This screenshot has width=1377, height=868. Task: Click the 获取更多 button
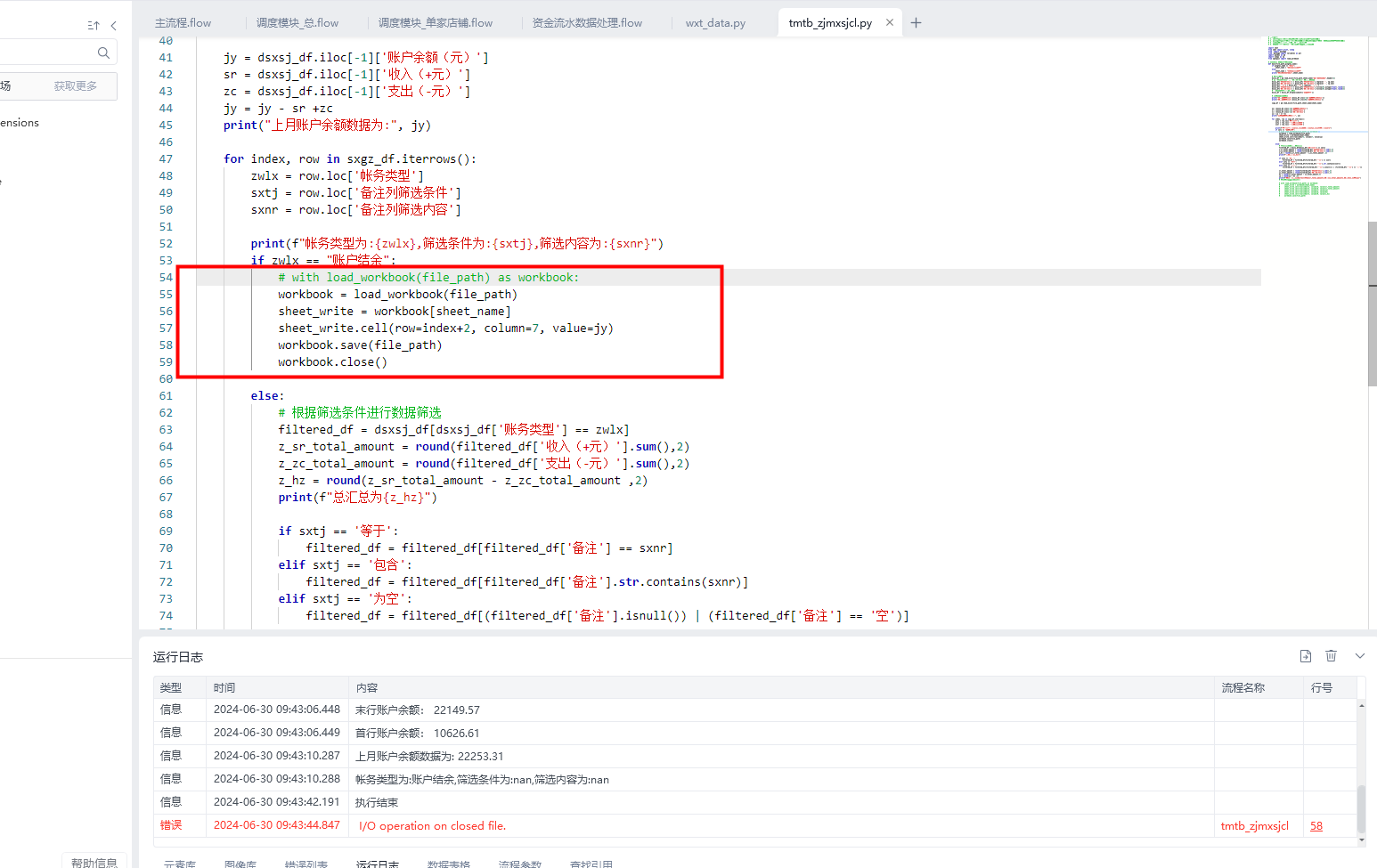[x=75, y=86]
